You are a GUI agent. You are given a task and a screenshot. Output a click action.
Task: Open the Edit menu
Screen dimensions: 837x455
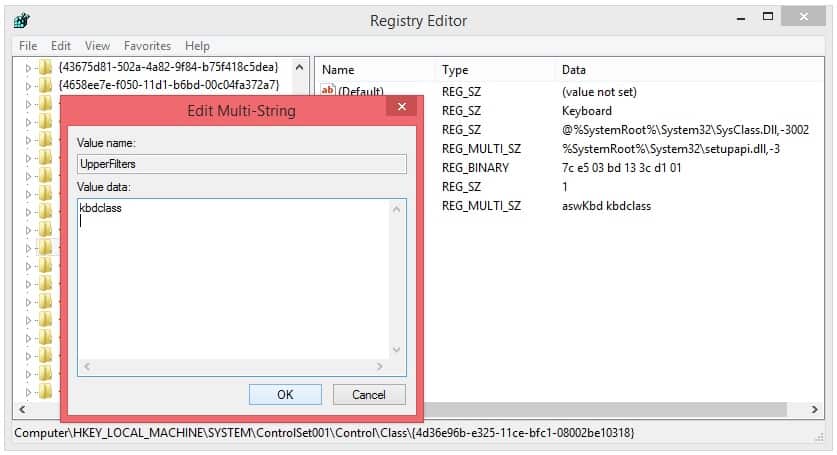tap(61, 45)
